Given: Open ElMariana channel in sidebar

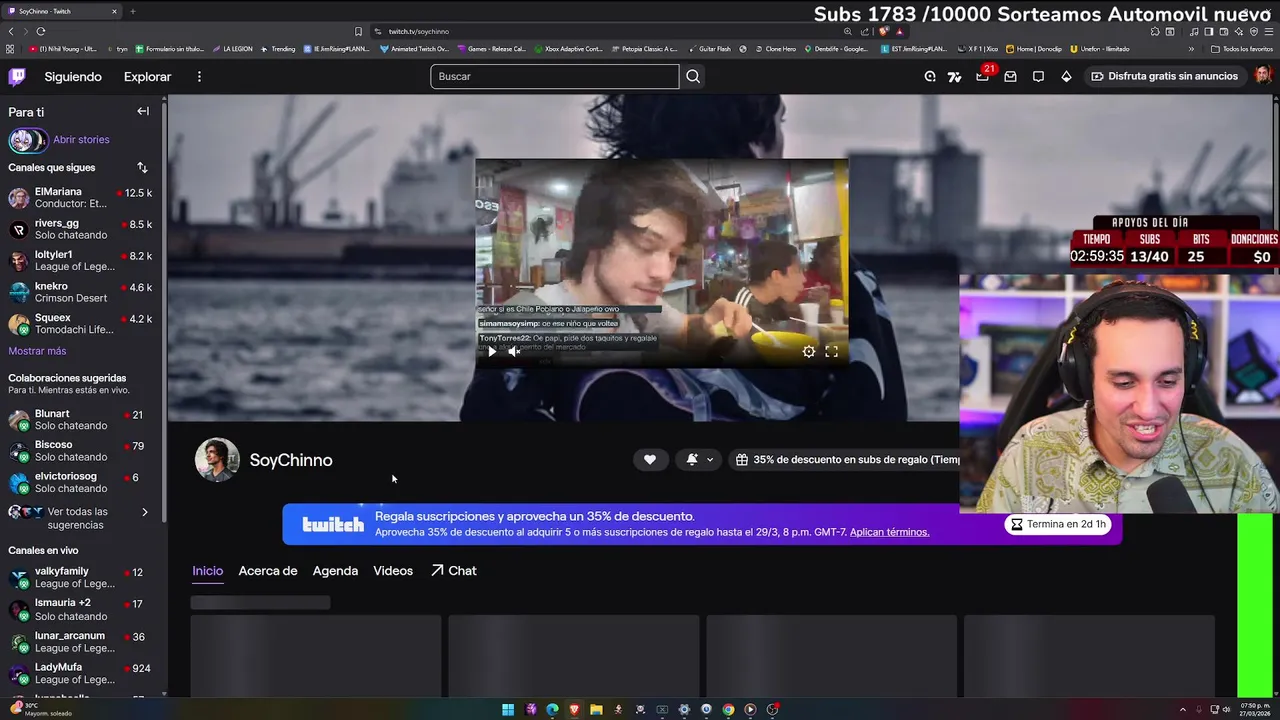Looking at the screenshot, I should coord(80,197).
